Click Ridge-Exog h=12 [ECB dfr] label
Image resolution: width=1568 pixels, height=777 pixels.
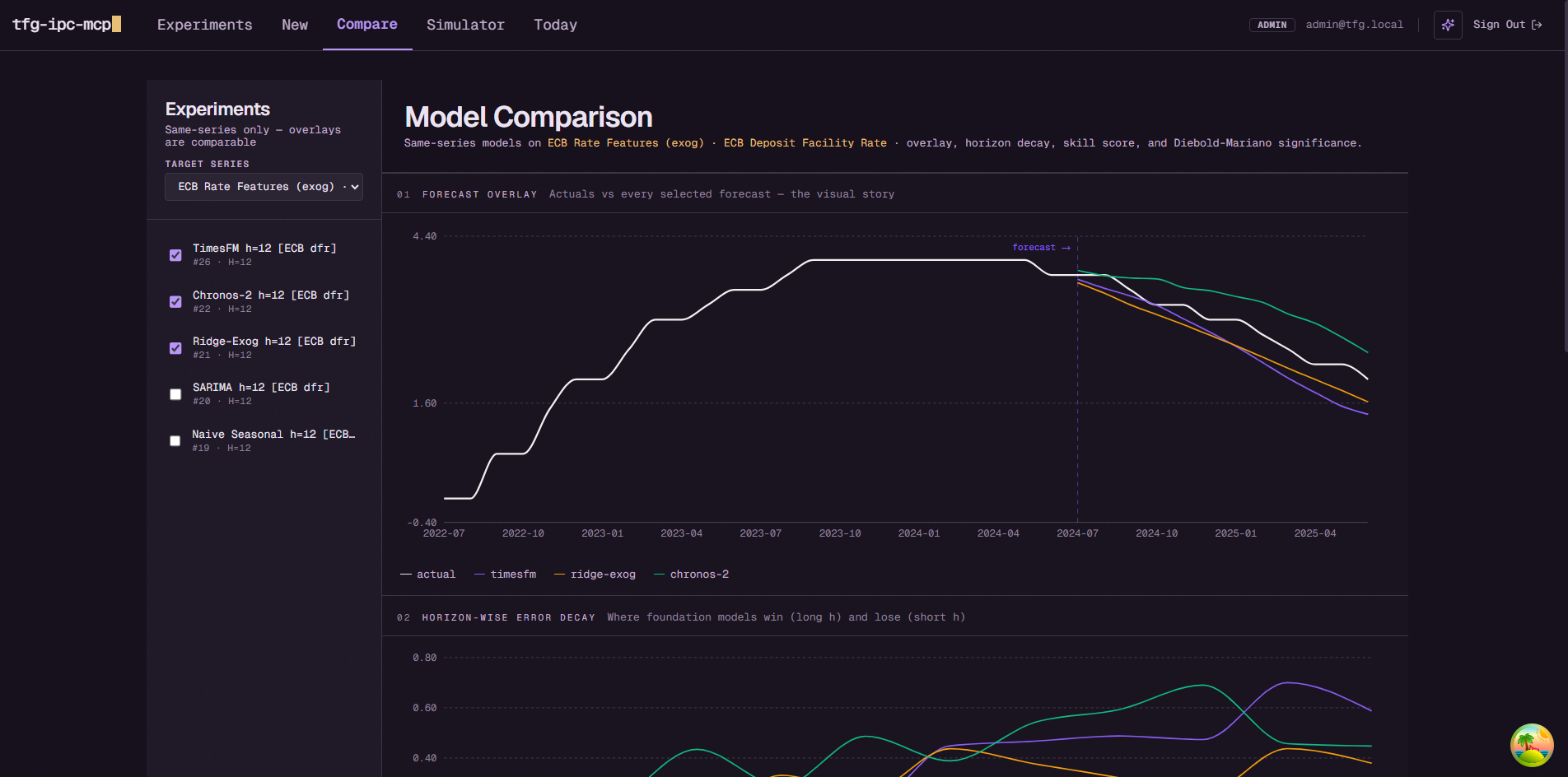(274, 341)
